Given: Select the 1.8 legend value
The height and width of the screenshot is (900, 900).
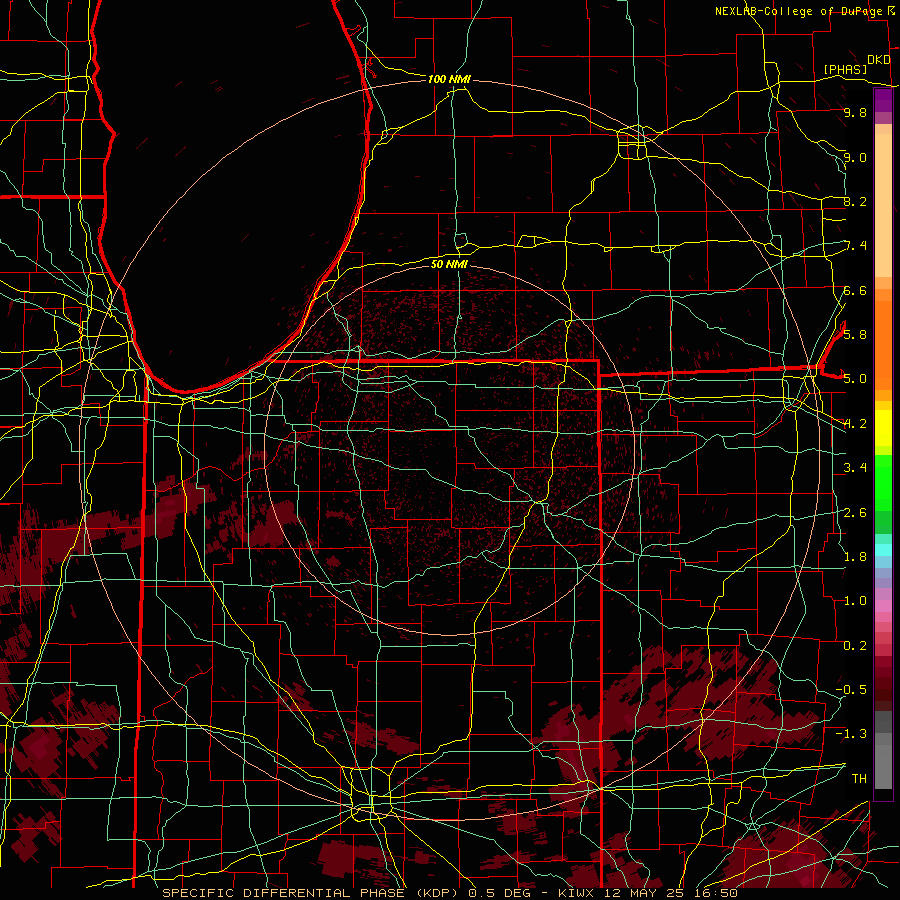Looking at the screenshot, I should point(855,556).
